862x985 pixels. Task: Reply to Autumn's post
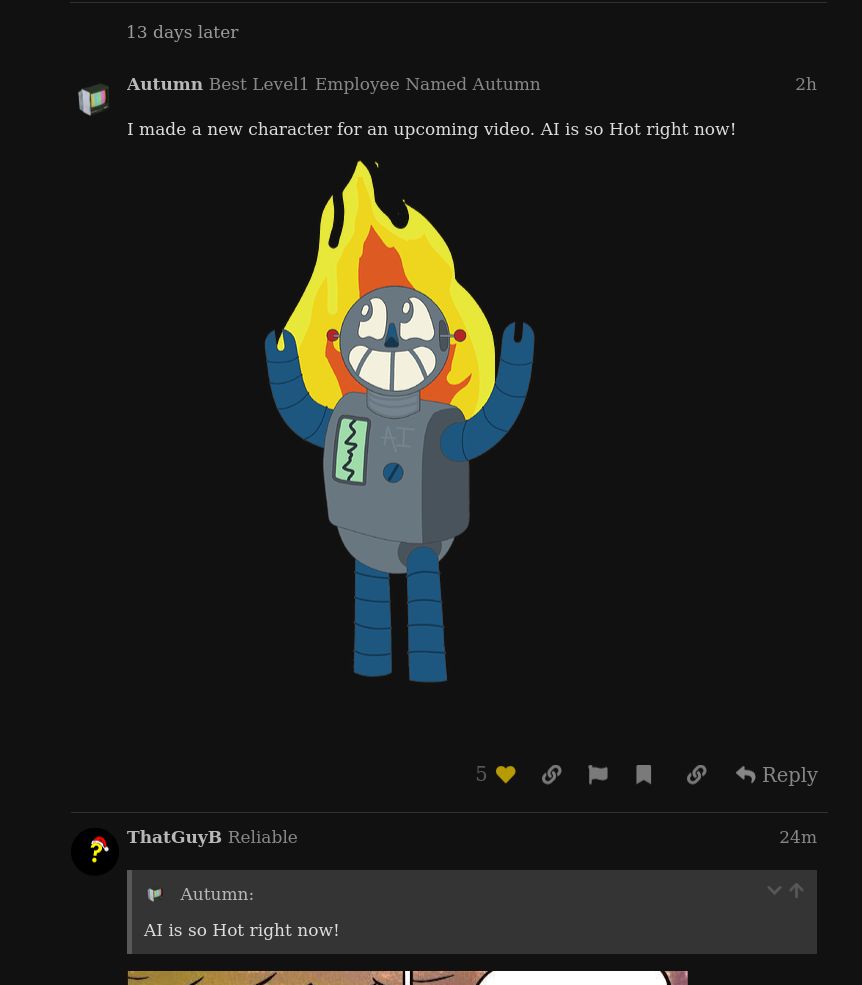point(777,775)
